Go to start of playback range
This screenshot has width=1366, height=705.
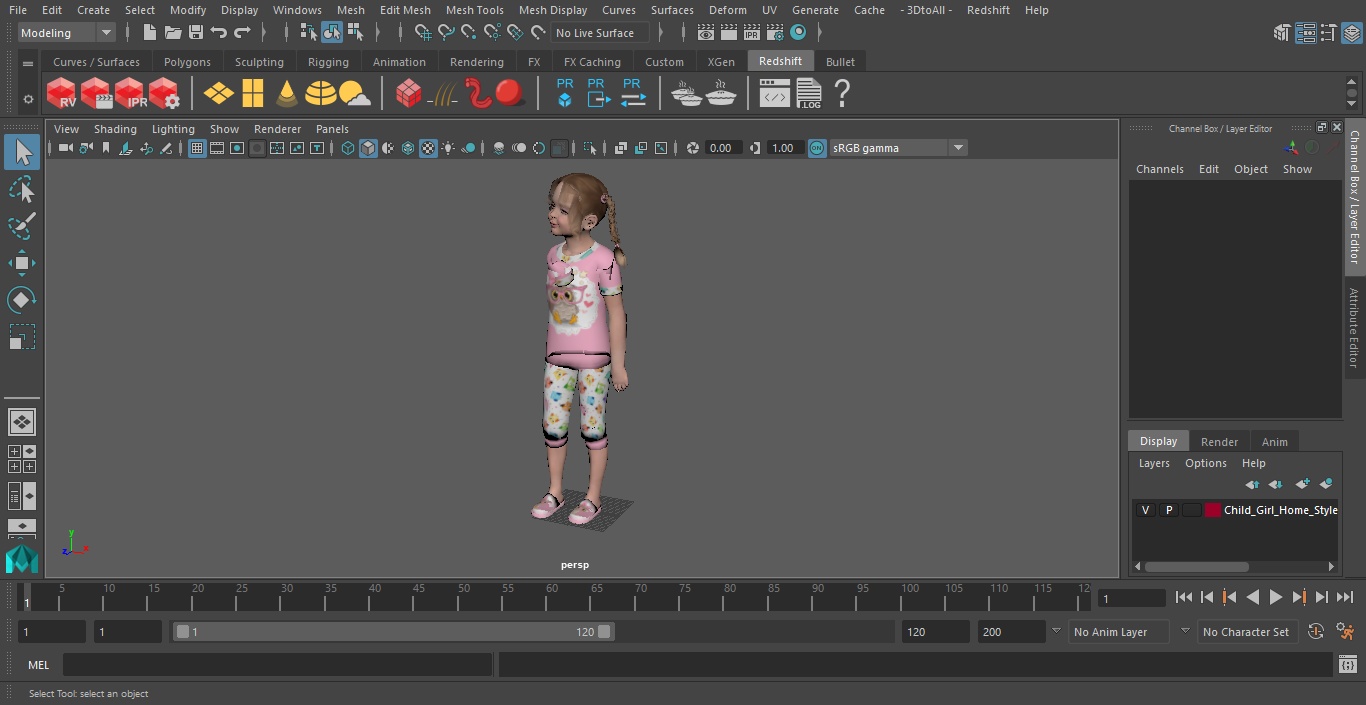pos(1183,597)
